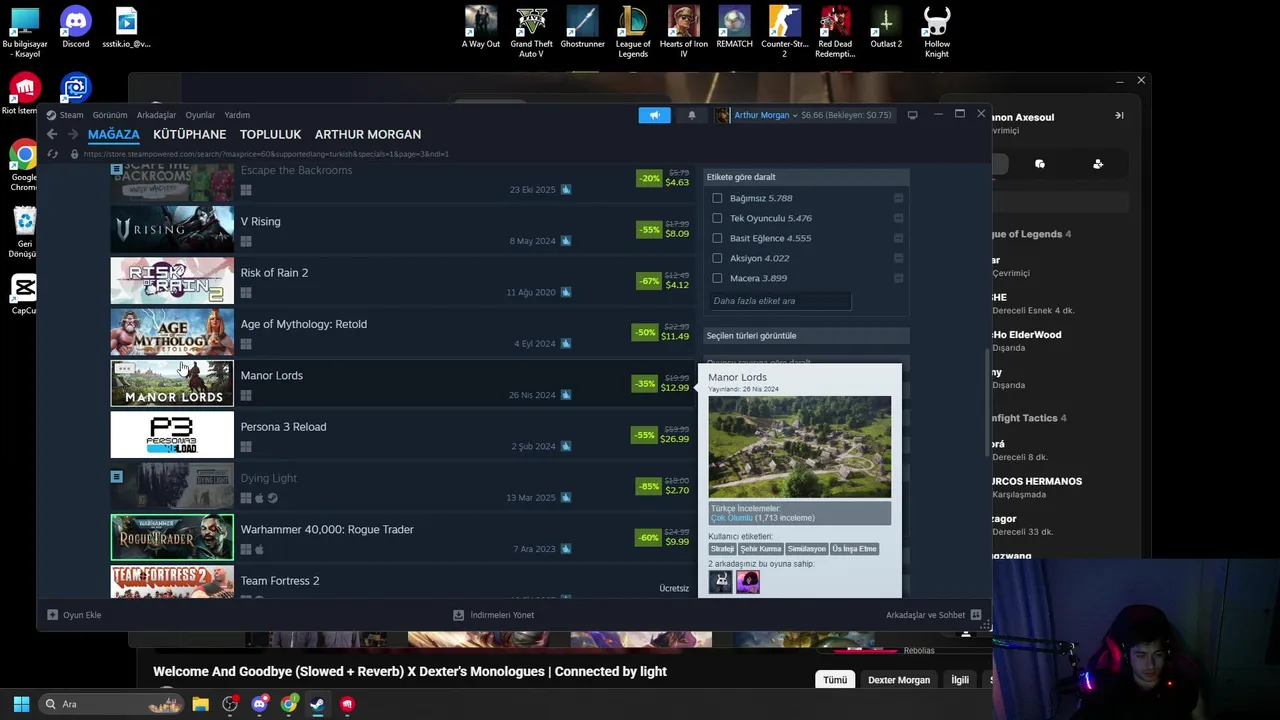Switch to the KÜTÜPHANE tab
The width and height of the screenshot is (1280, 720).
(190, 134)
